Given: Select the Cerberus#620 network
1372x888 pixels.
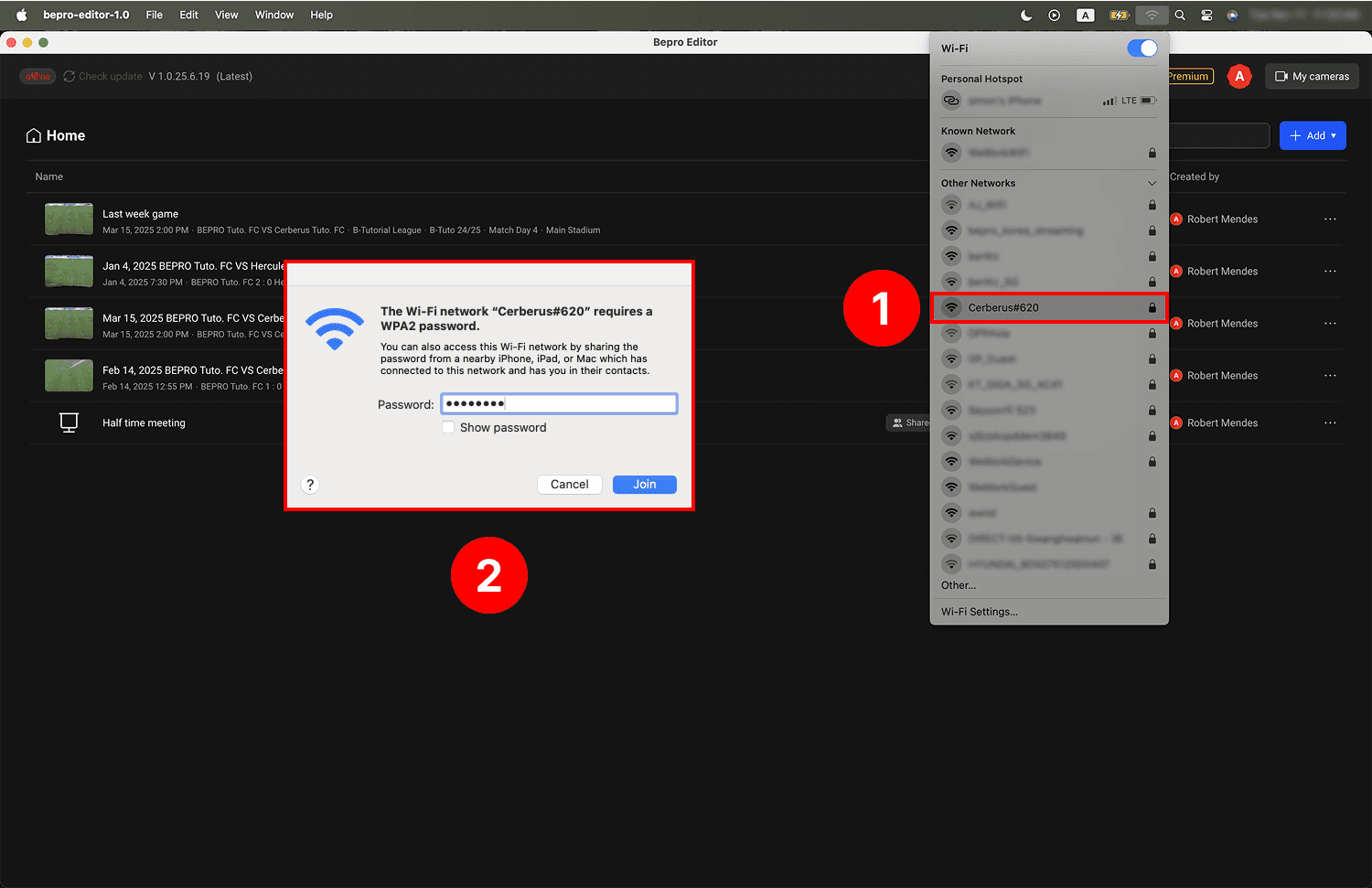Looking at the screenshot, I should 1048,307.
